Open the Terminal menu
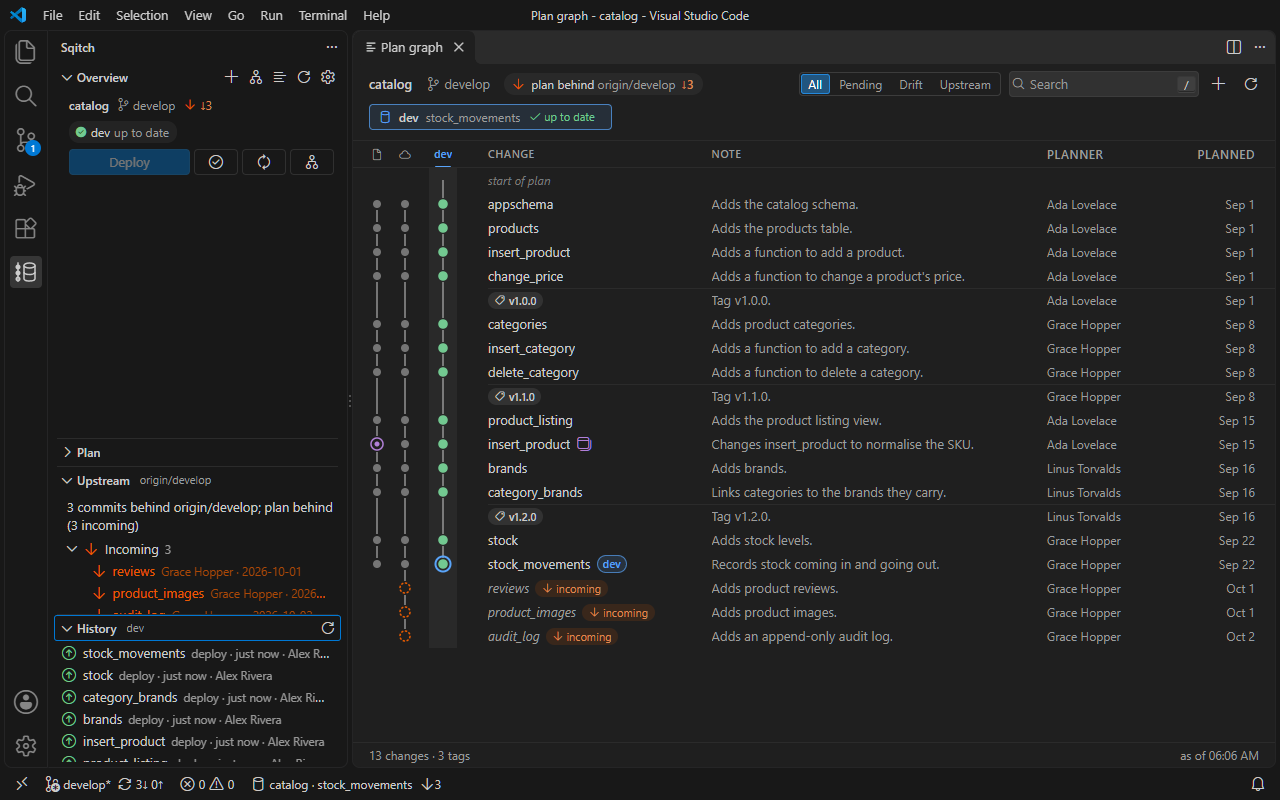 [x=323, y=15]
